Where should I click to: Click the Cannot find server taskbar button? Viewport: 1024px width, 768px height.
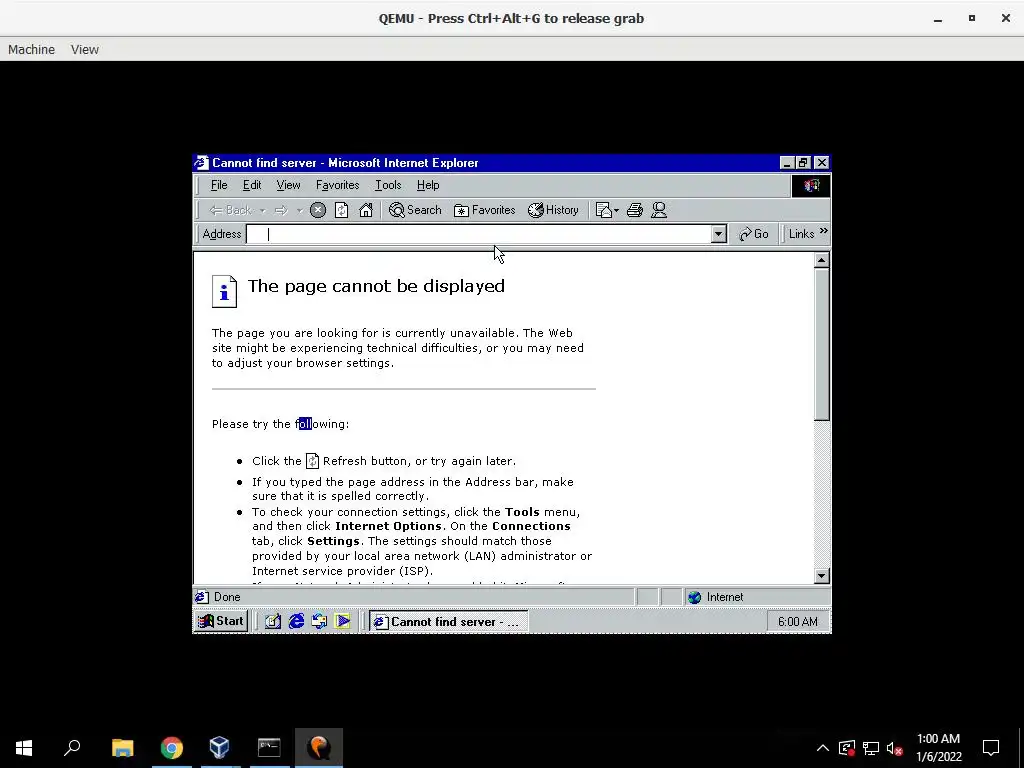tap(449, 622)
